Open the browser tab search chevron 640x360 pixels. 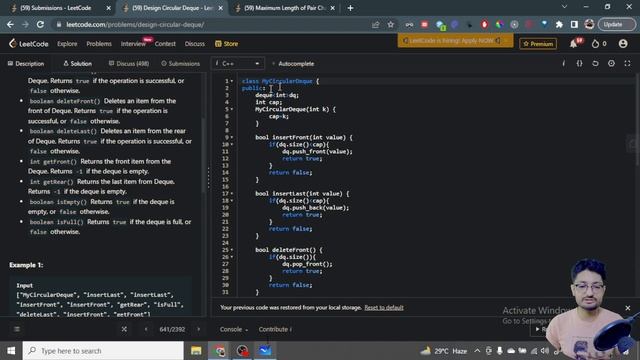(564, 7)
